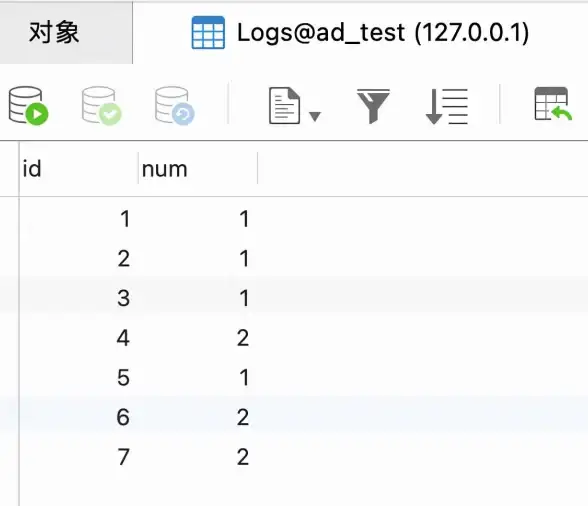Select the num cell in row id 1
588x506 pixels.
(198, 218)
